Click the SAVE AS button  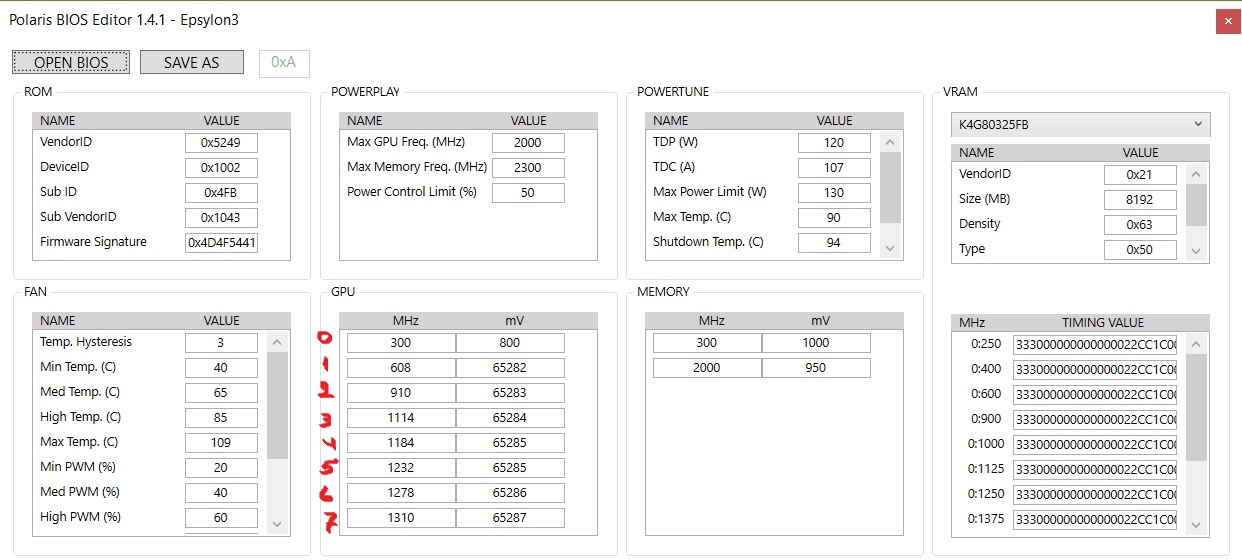tap(191, 62)
